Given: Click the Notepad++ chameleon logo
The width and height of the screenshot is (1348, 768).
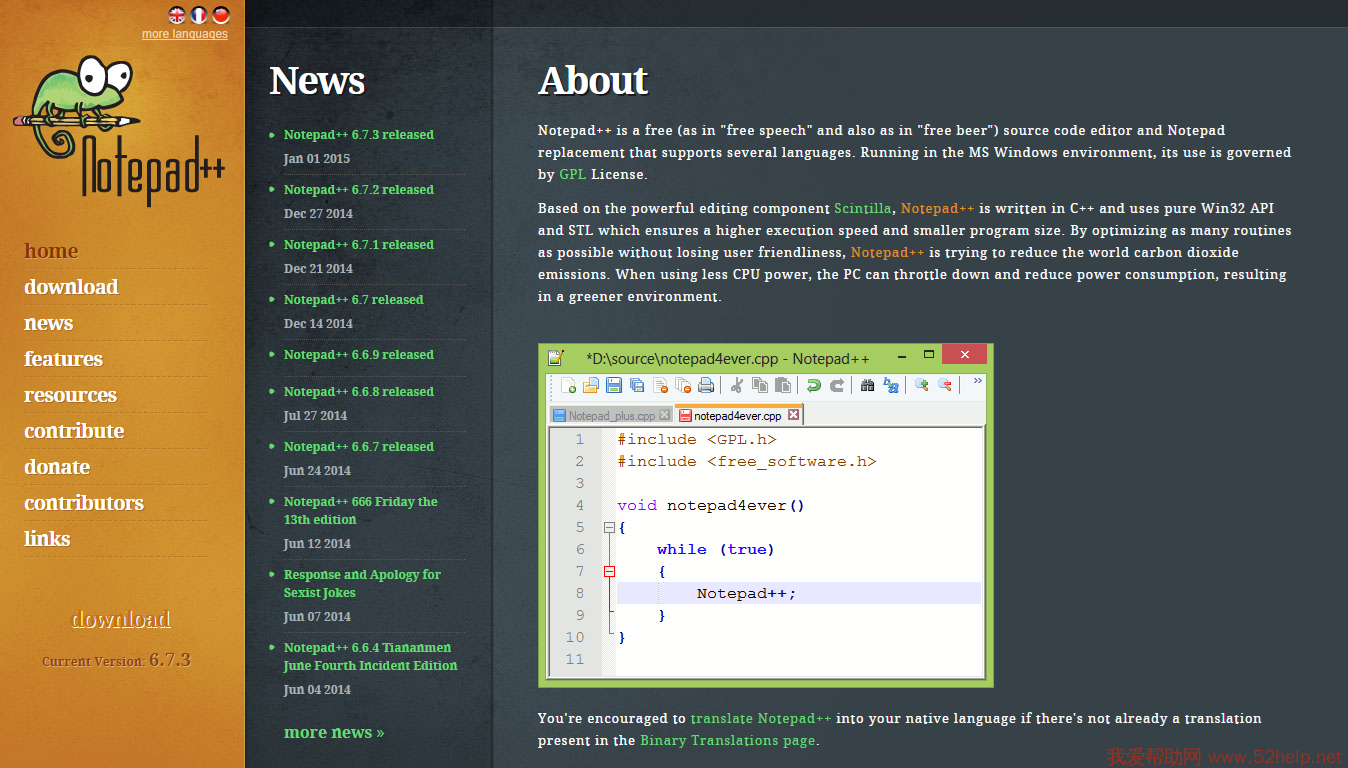Looking at the screenshot, I should (x=120, y=130).
